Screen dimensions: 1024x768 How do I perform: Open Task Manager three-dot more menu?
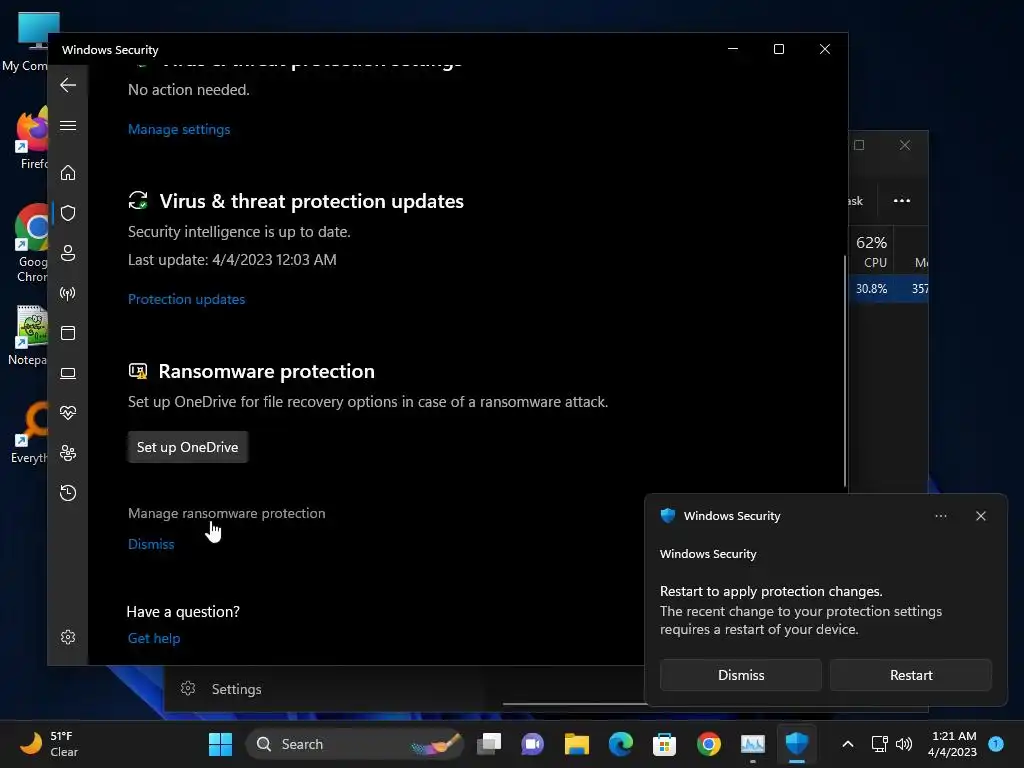902,200
